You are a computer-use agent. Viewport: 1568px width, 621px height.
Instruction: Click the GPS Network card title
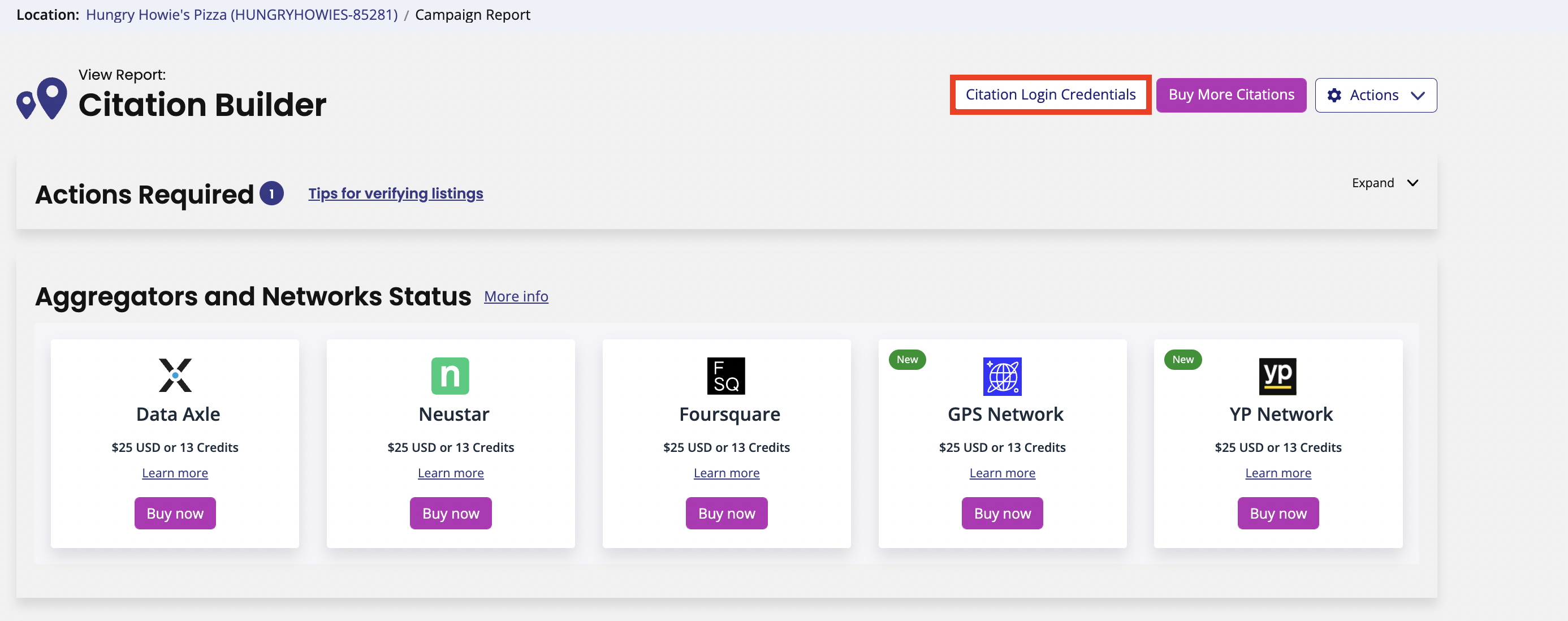pyautogui.click(x=1005, y=414)
